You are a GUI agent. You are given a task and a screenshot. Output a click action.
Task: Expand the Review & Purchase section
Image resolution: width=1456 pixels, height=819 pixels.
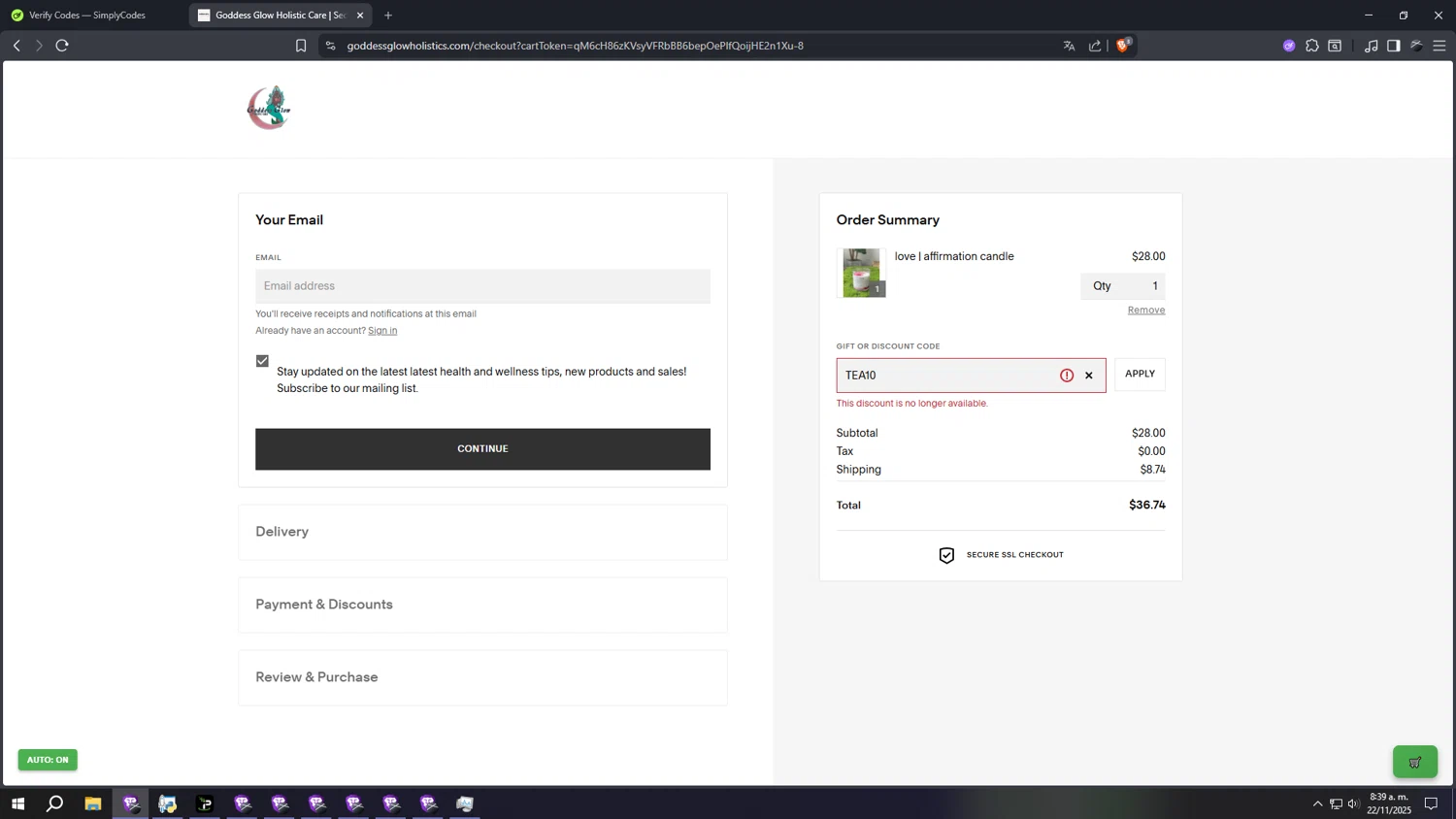click(x=482, y=677)
